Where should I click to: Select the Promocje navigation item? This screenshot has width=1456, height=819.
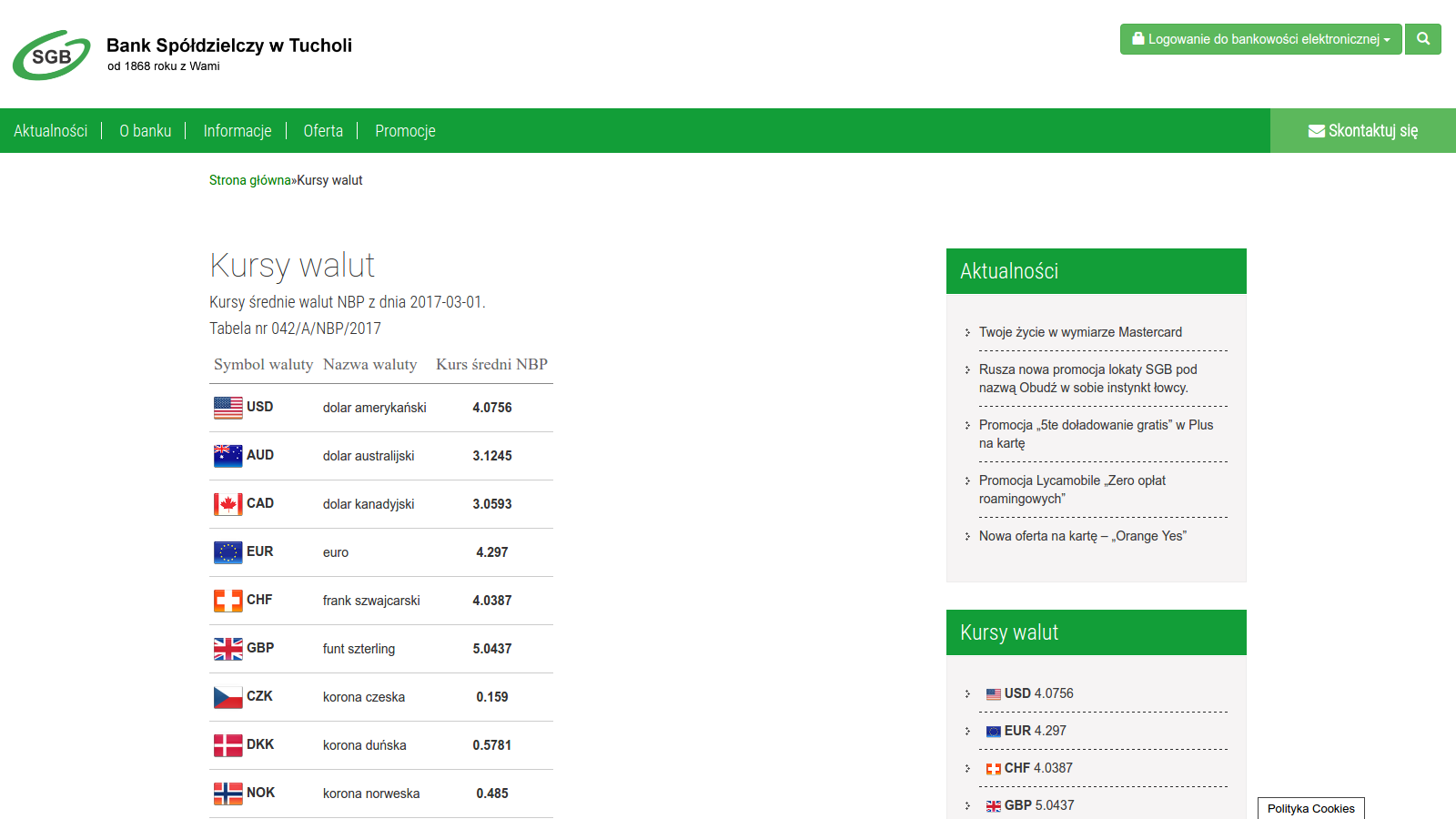(405, 131)
